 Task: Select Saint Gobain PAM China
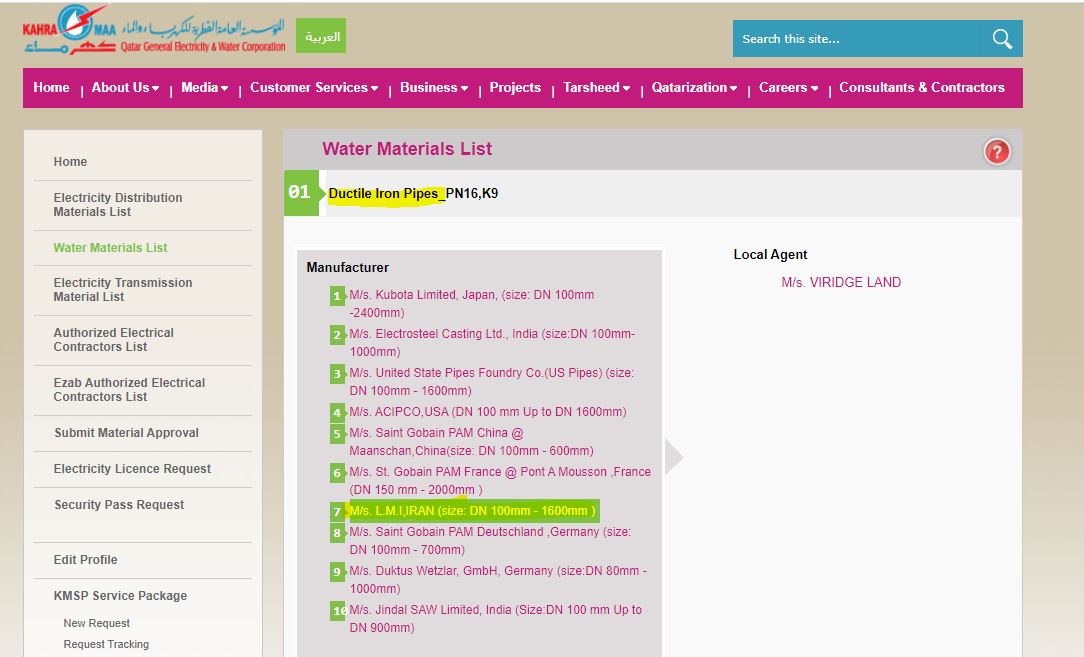(x=471, y=442)
